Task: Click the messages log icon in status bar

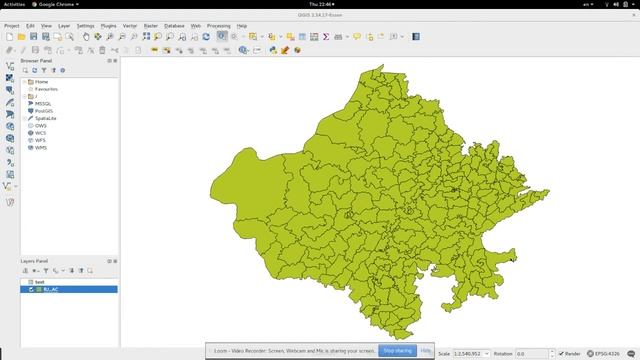Action: pyautogui.click(x=631, y=353)
